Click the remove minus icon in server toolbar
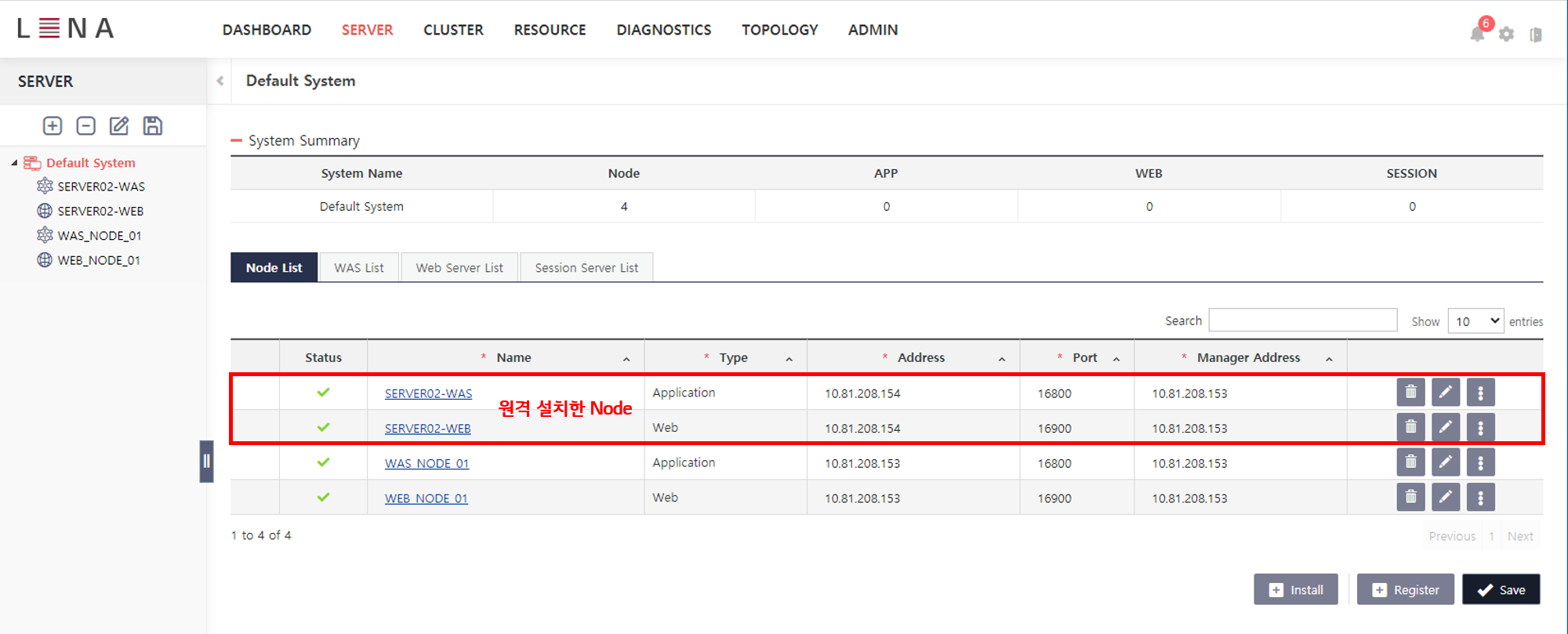Viewport: 1568px width, 634px height. 85,126
